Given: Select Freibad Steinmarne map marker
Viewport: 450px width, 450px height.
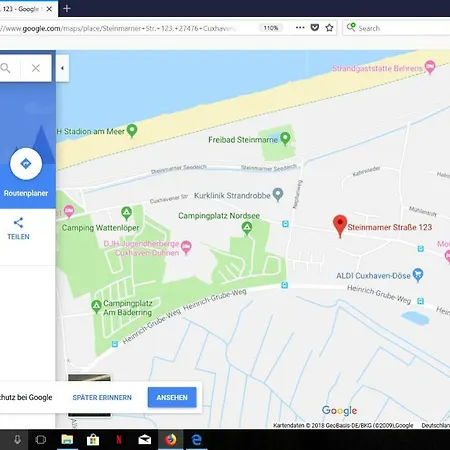Looking at the screenshot, I should click(285, 139).
